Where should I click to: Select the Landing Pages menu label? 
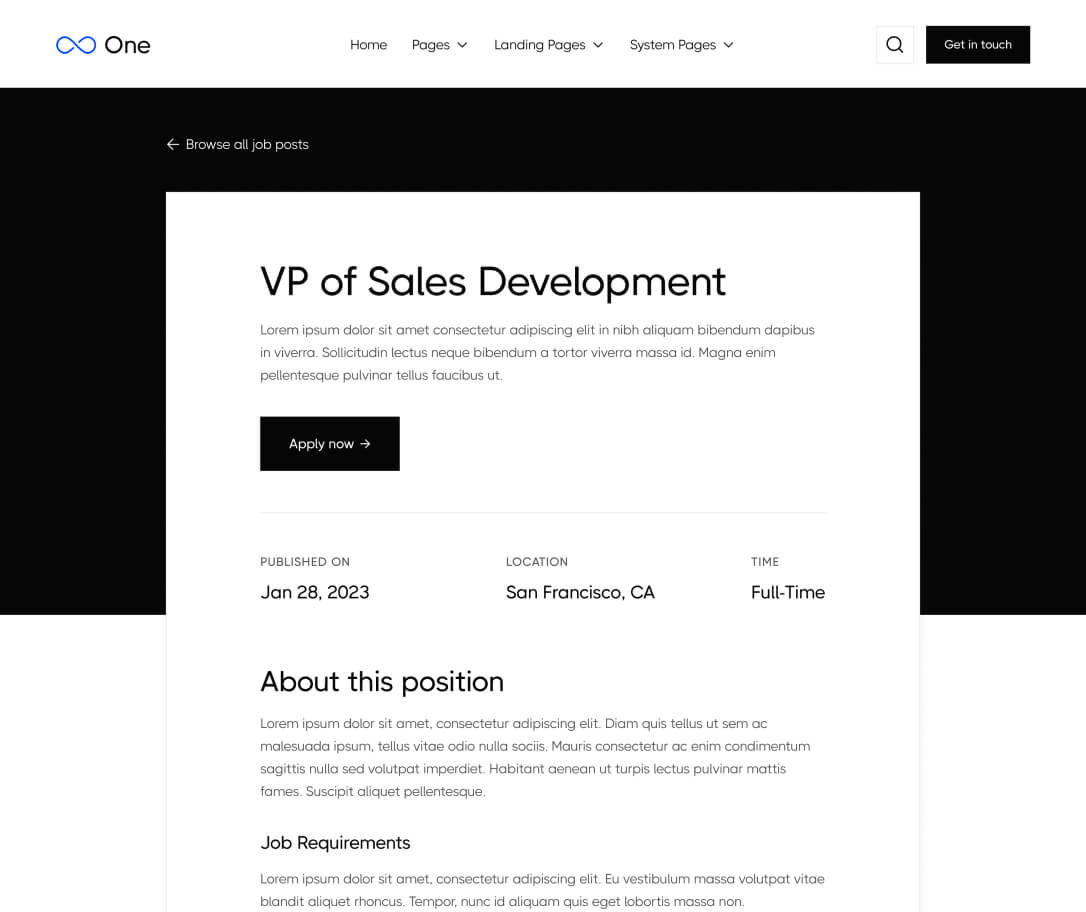pyautogui.click(x=539, y=45)
